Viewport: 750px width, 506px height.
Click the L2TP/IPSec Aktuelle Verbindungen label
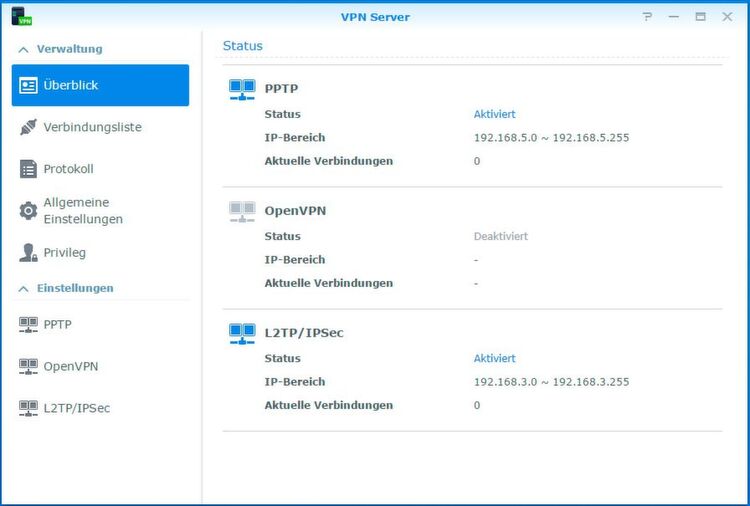(x=329, y=405)
